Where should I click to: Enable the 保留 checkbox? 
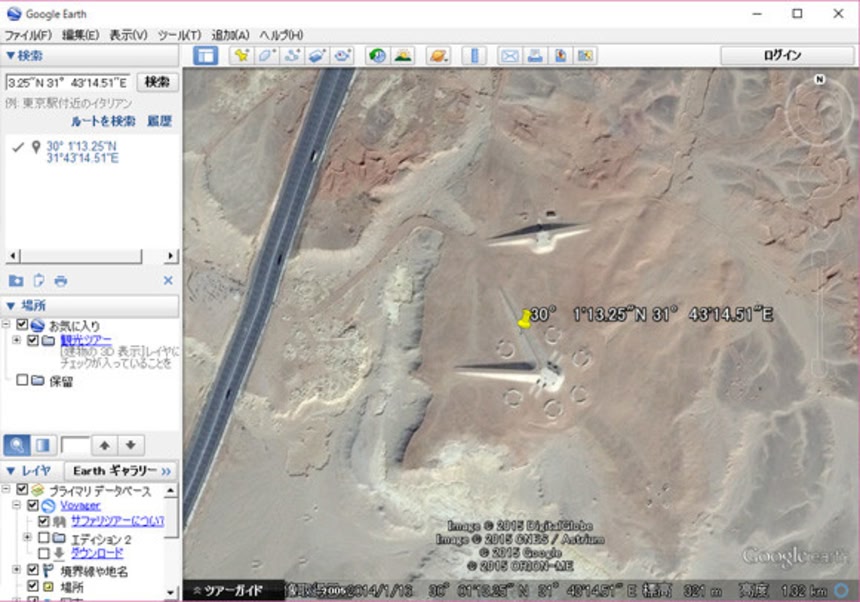[x=22, y=381]
